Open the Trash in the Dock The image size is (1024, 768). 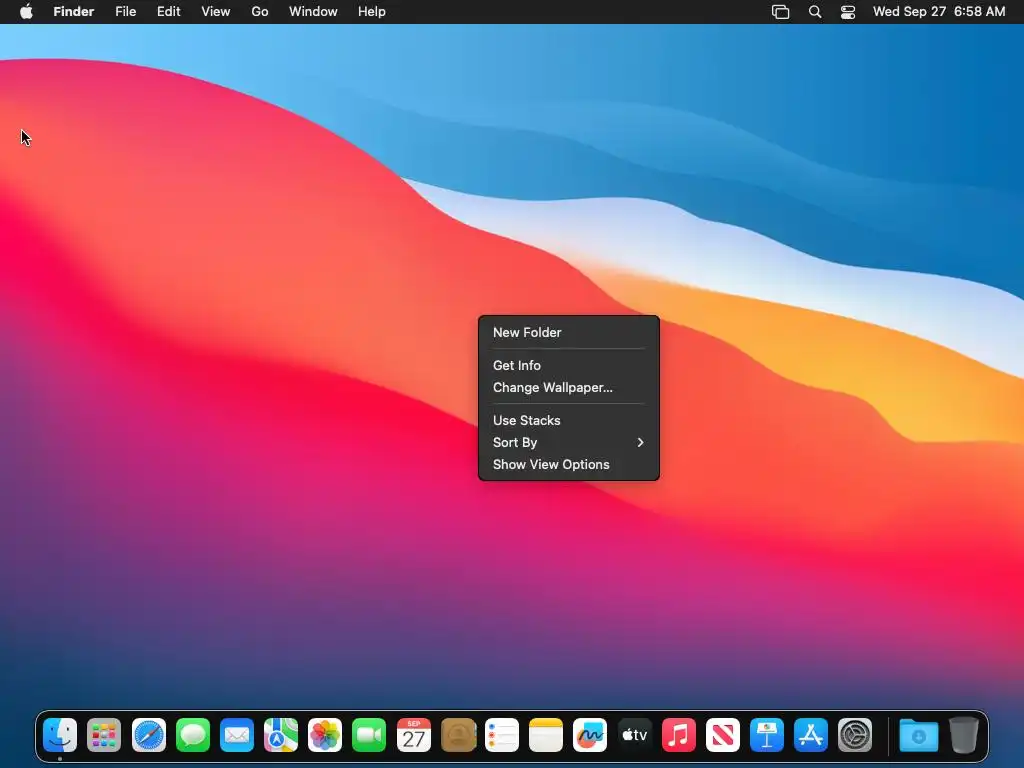pyautogui.click(x=963, y=735)
